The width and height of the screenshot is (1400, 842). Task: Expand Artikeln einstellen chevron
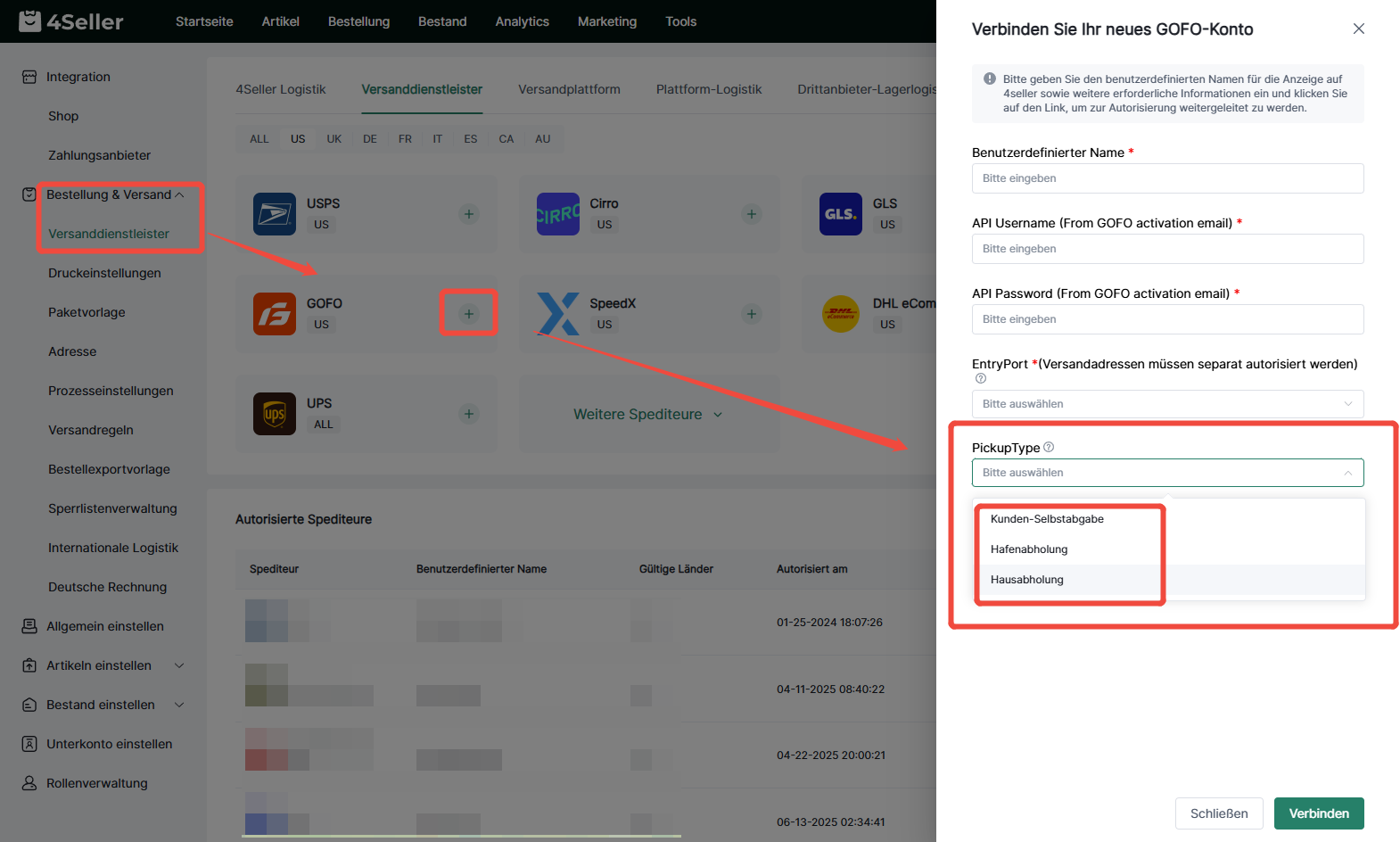179,665
